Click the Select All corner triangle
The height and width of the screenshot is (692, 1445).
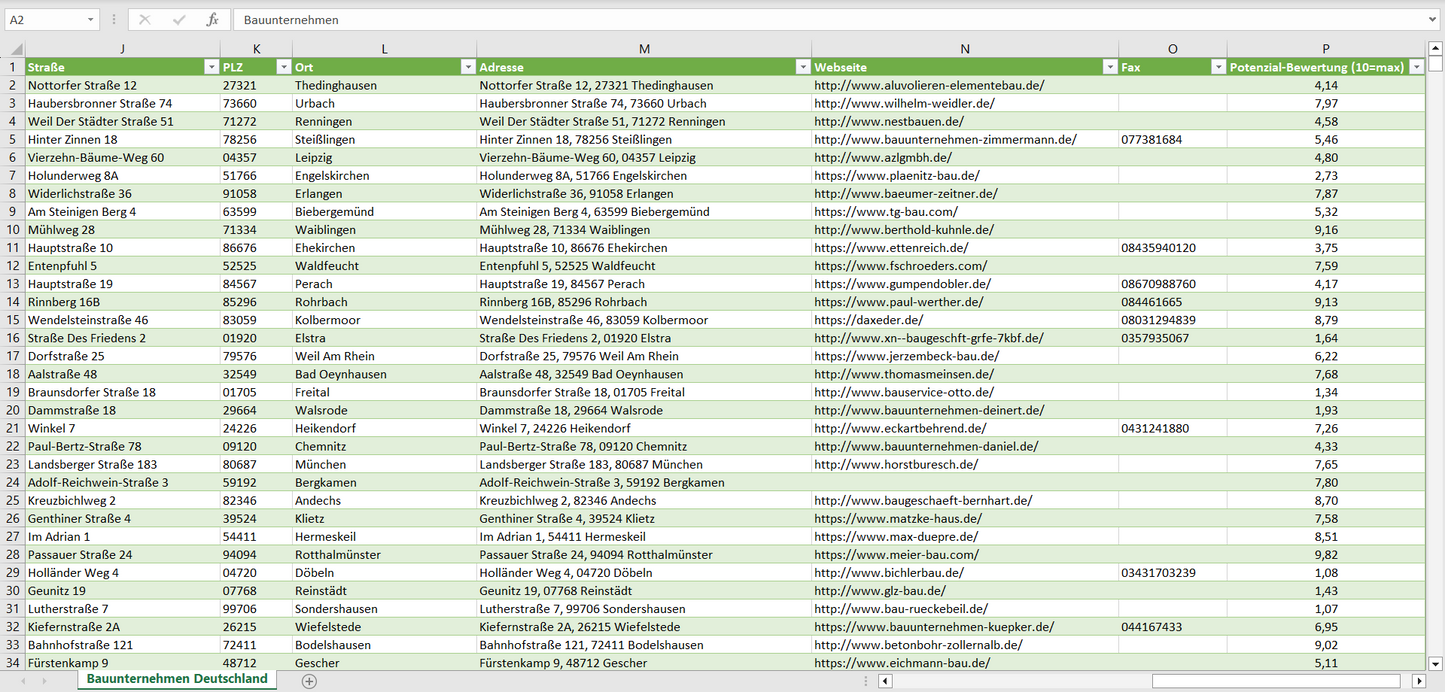coord(15,49)
